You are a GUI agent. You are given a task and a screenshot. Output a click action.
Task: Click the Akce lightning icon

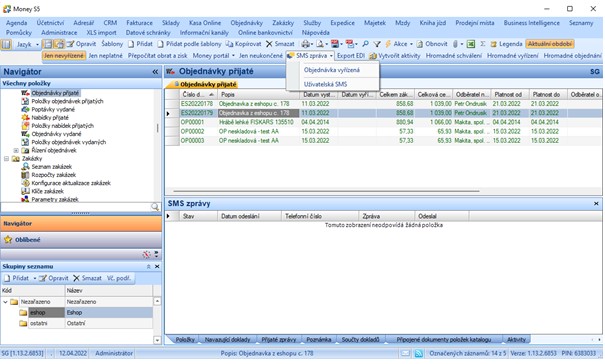[388, 44]
